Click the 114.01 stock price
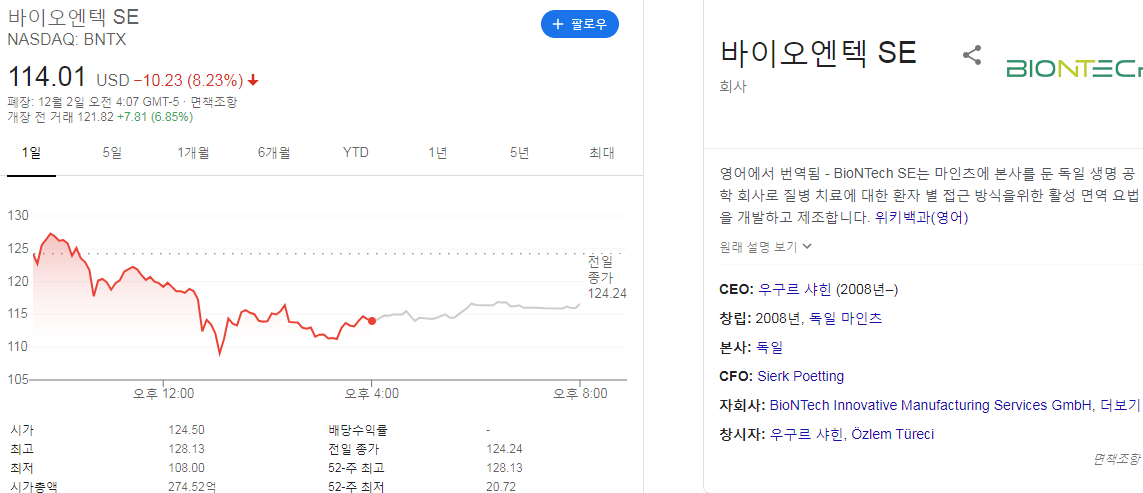The height and width of the screenshot is (493, 1143). 47,77
